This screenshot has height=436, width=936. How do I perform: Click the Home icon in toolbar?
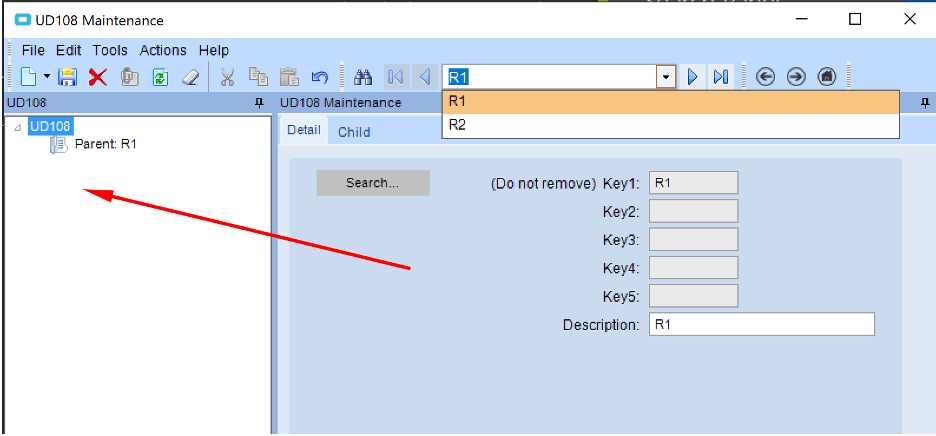coord(826,77)
